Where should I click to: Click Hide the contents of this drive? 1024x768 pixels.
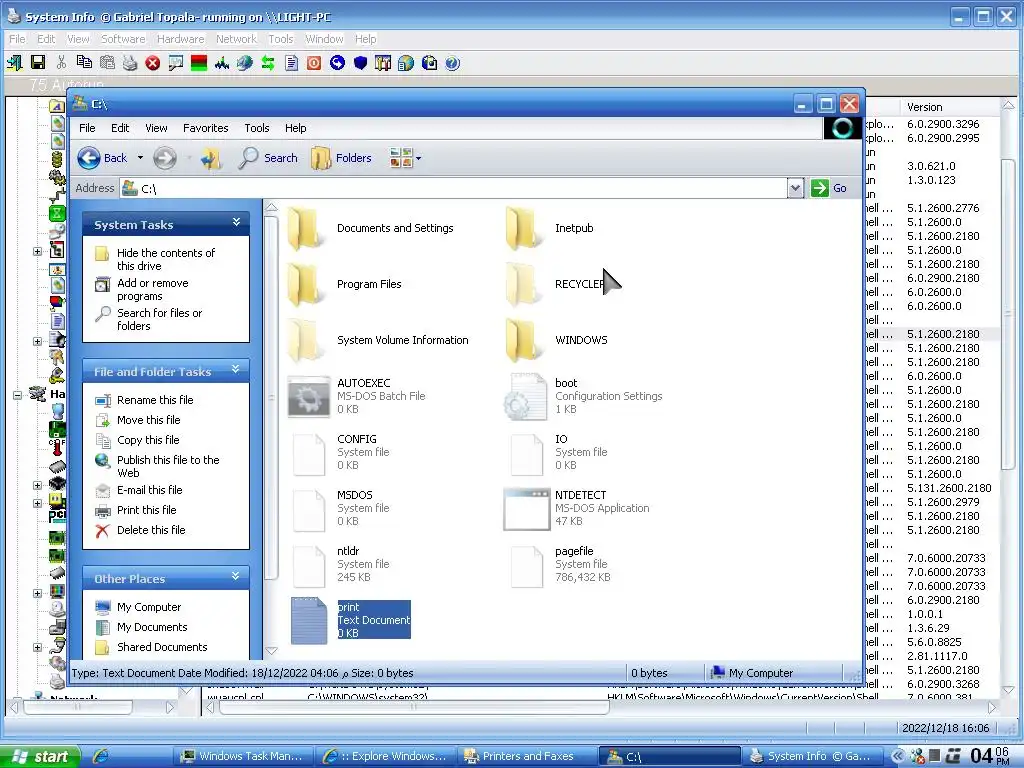click(x=165, y=259)
